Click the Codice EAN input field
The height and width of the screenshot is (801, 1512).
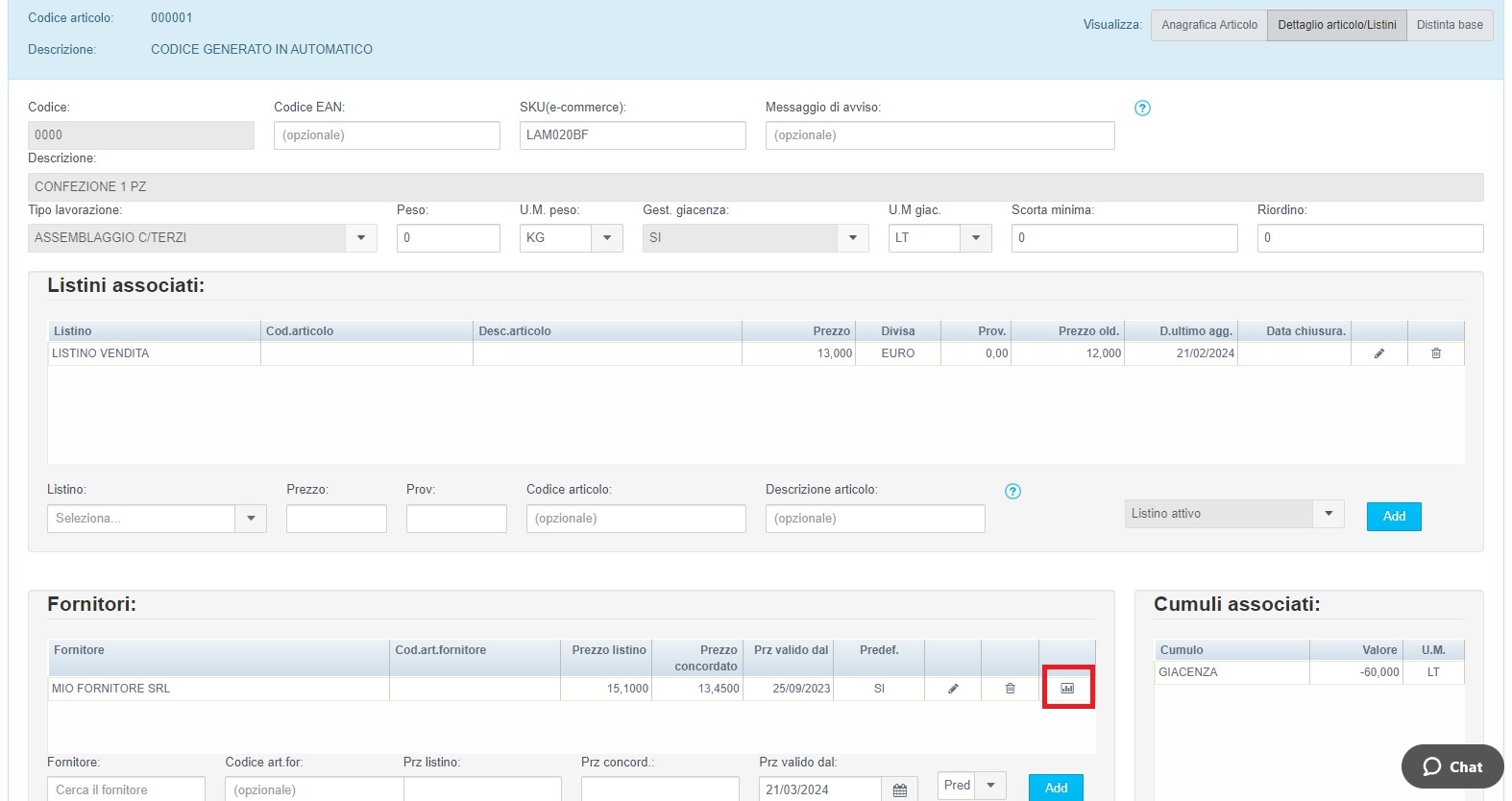[386, 135]
